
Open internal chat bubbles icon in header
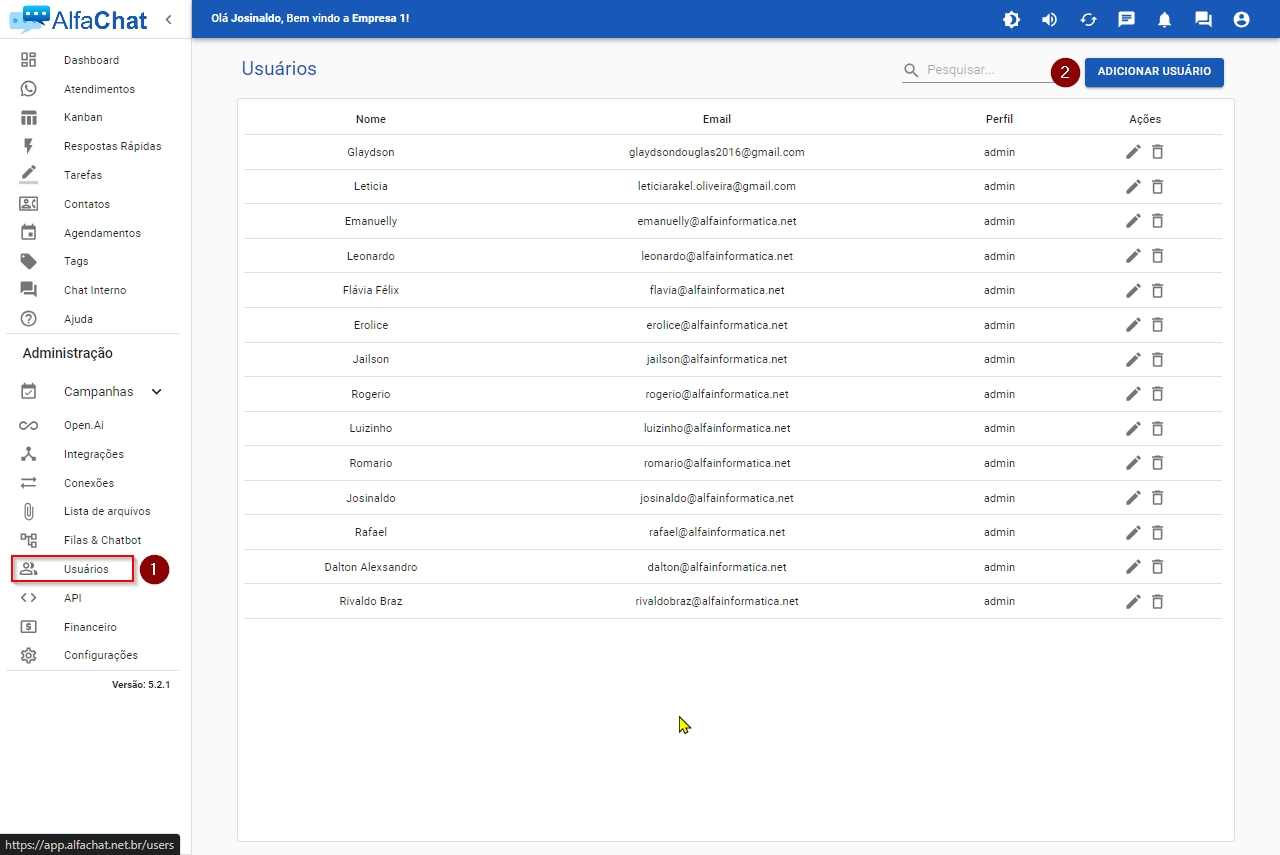click(x=1203, y=19)
